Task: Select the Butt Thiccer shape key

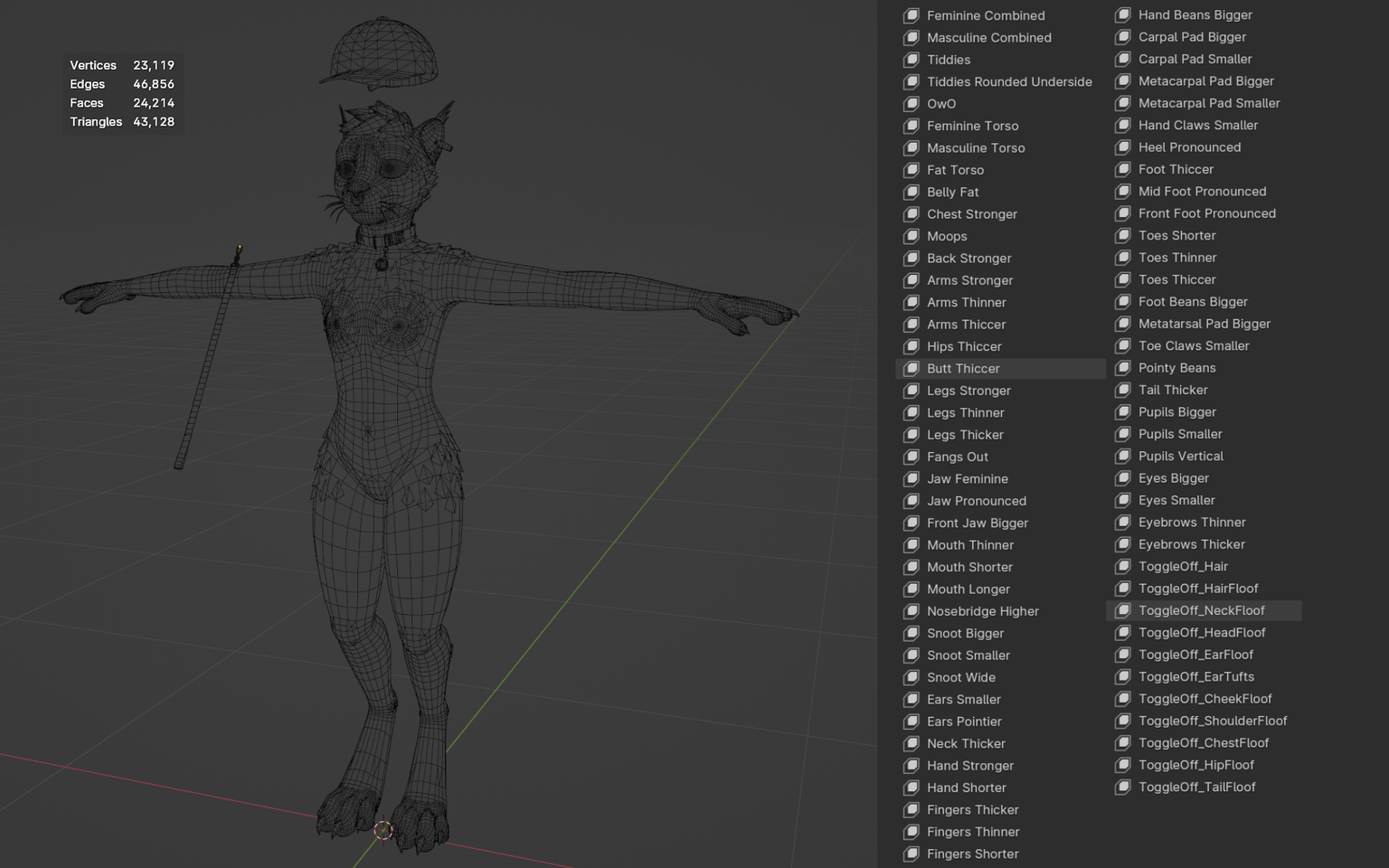Action: click(x=963, y=369)
